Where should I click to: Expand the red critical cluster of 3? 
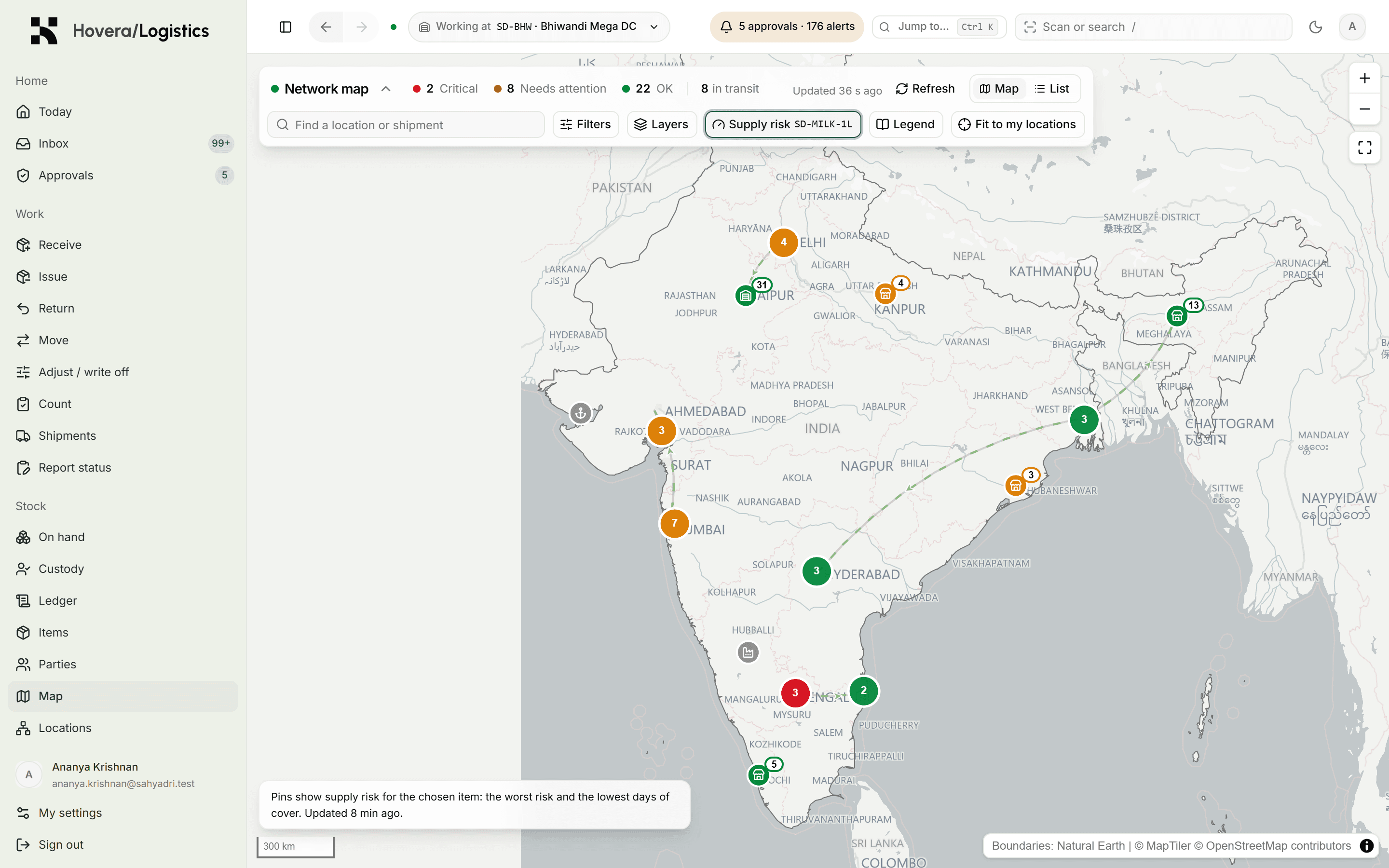click(x=795, y=692)
